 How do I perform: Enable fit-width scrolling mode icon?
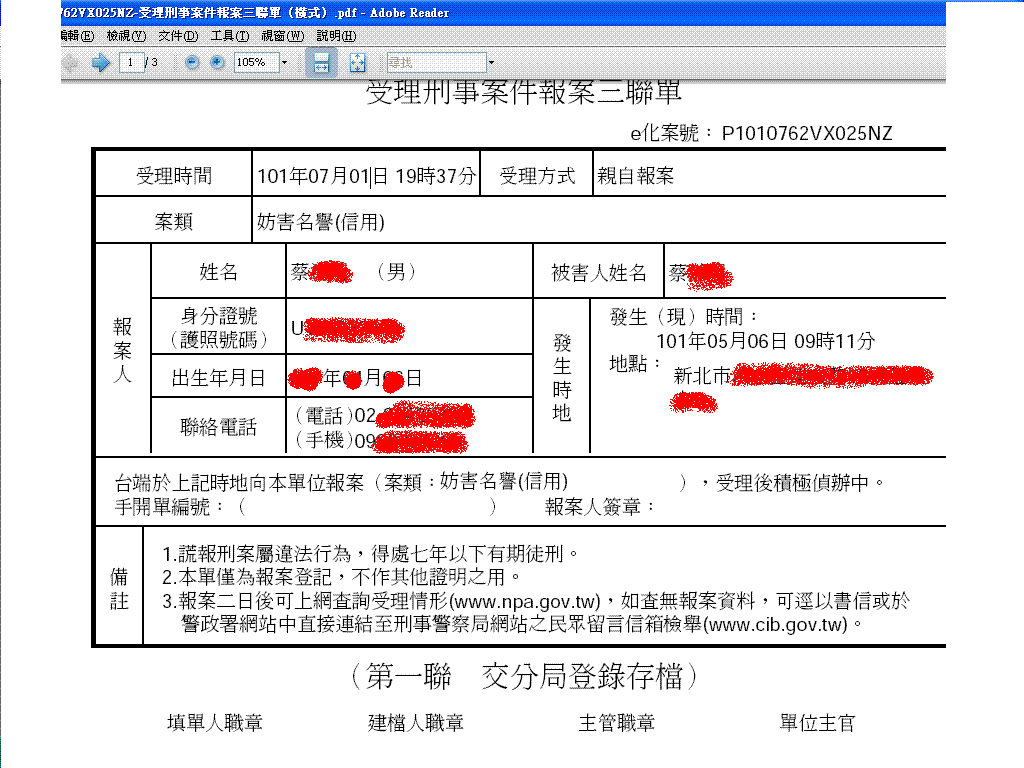click(321, 63)
